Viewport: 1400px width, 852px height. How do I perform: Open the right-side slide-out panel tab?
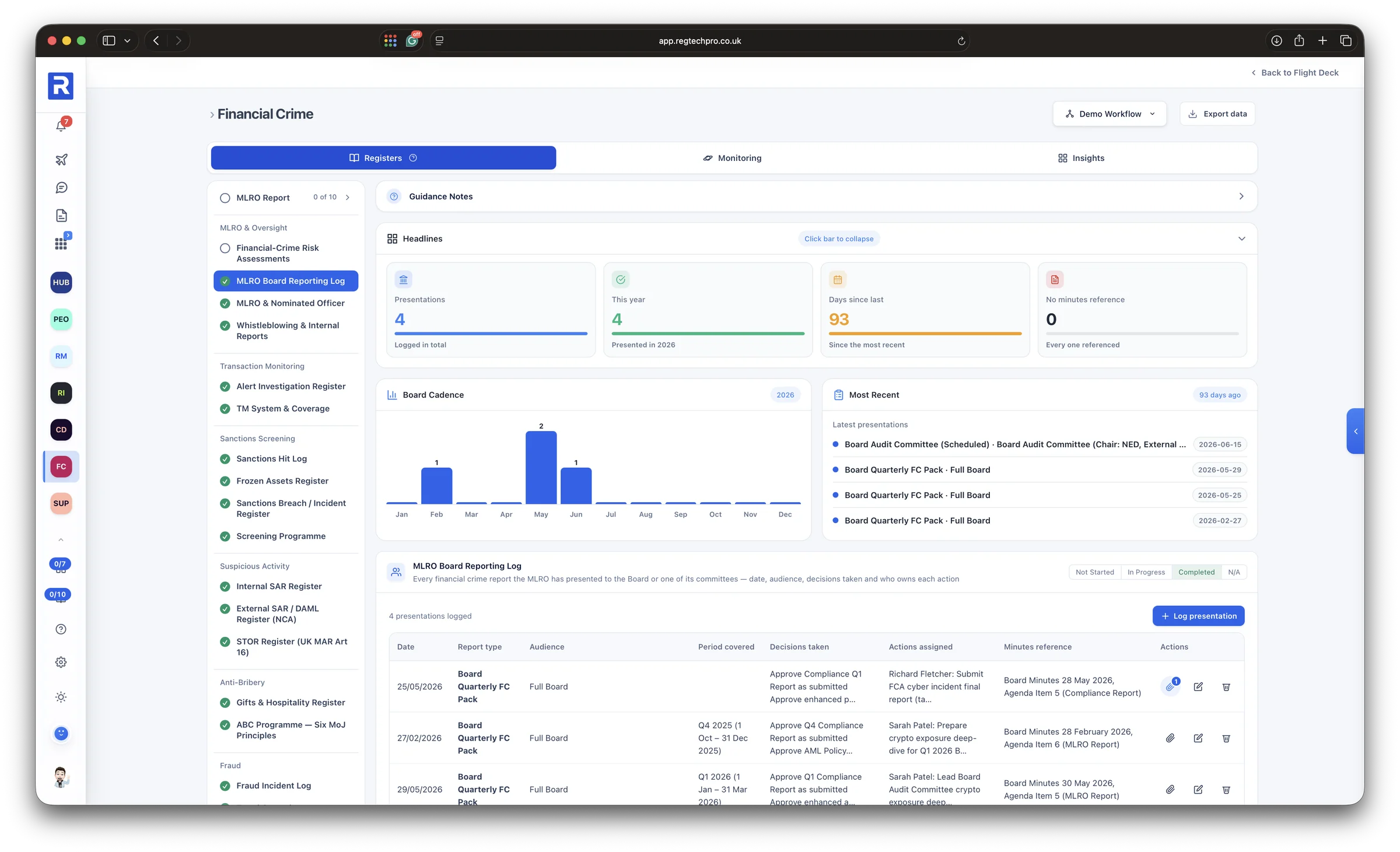click(1356, 431)
